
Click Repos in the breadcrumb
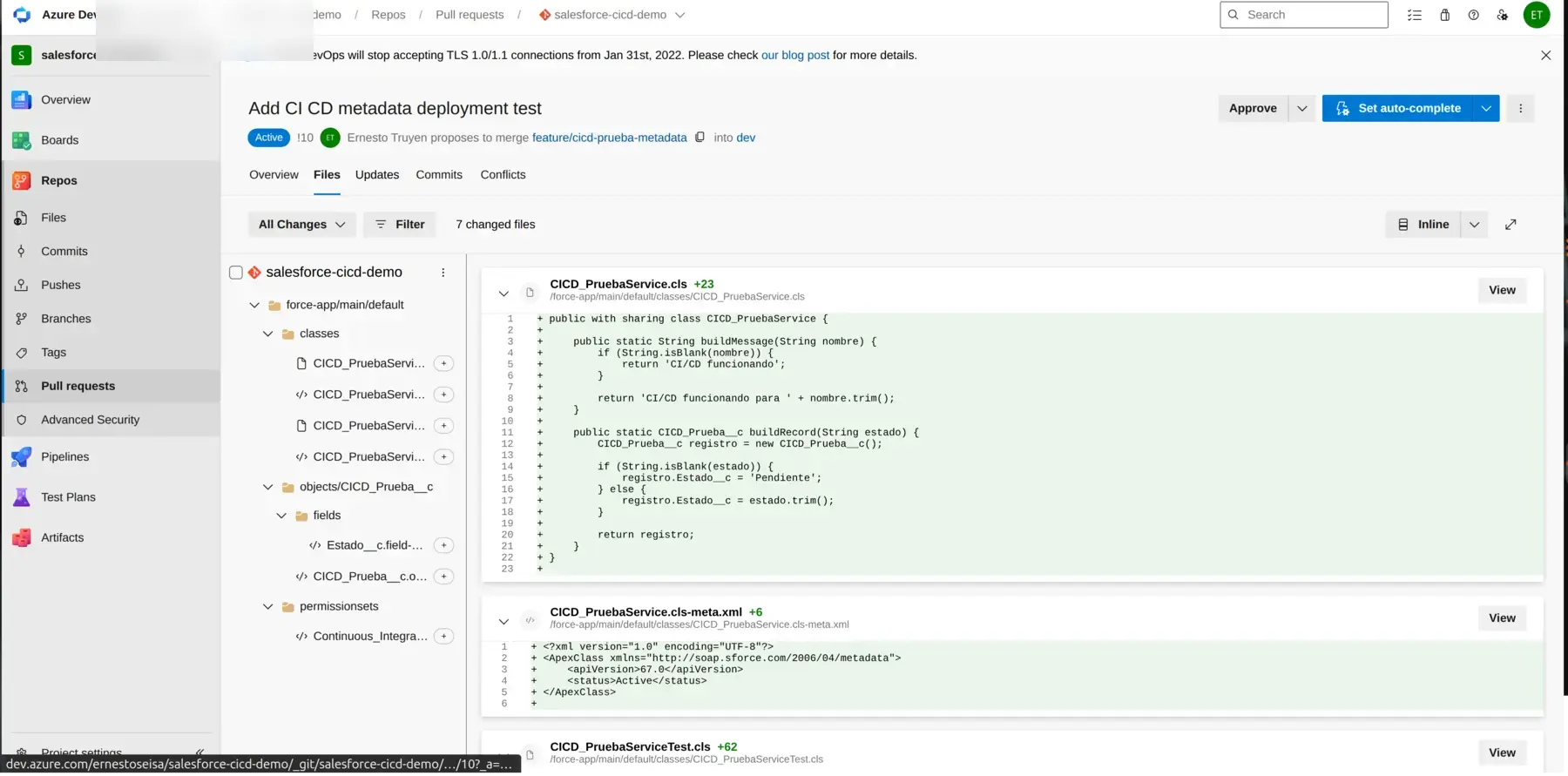(x=389, y=15)
